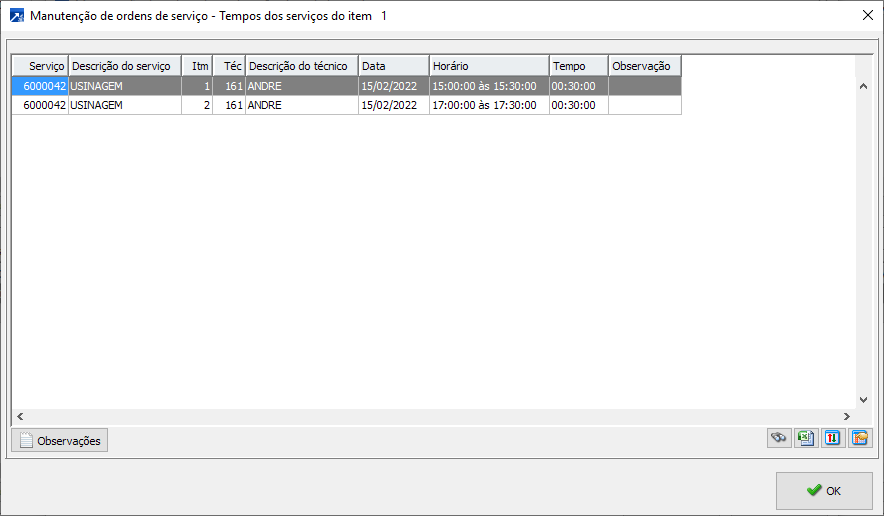Confirm with the OK button
884x516 pixels.
(x=824, y=491)
